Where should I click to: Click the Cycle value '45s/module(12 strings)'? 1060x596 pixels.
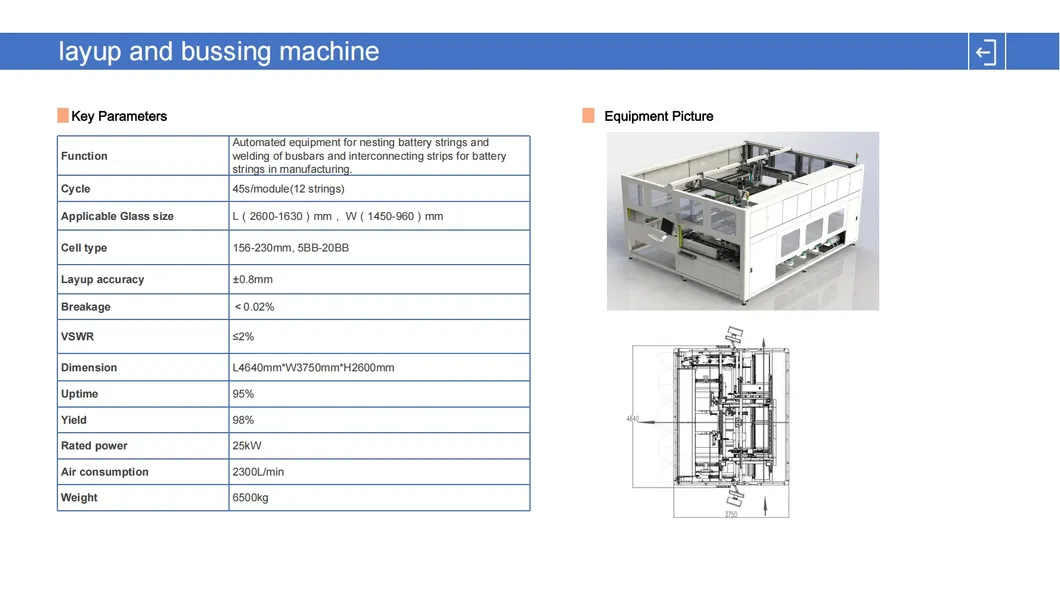(288, 189)
